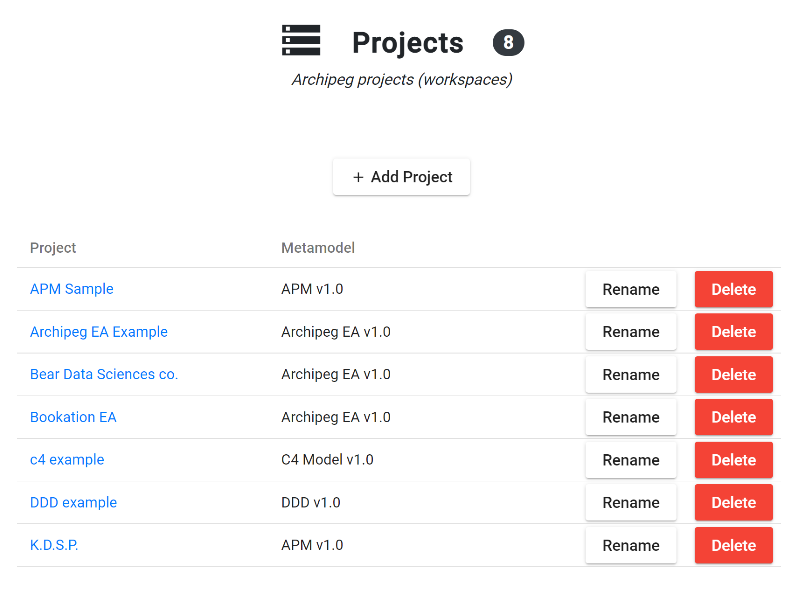Delete the K.D.S.P. project

point(733,546)
